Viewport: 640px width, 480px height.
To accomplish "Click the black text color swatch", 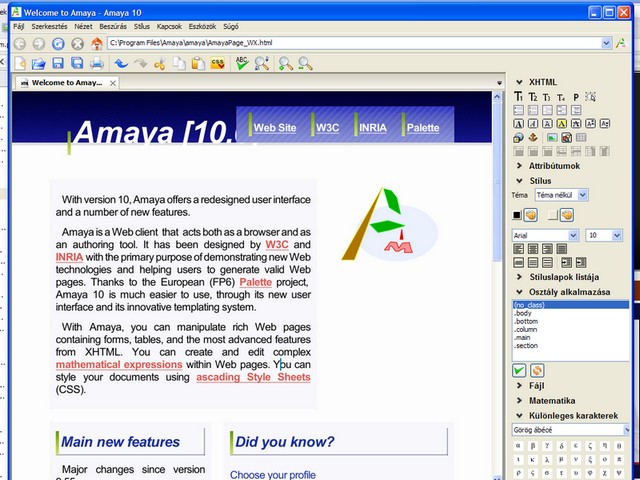I will [x=517, y=215].
